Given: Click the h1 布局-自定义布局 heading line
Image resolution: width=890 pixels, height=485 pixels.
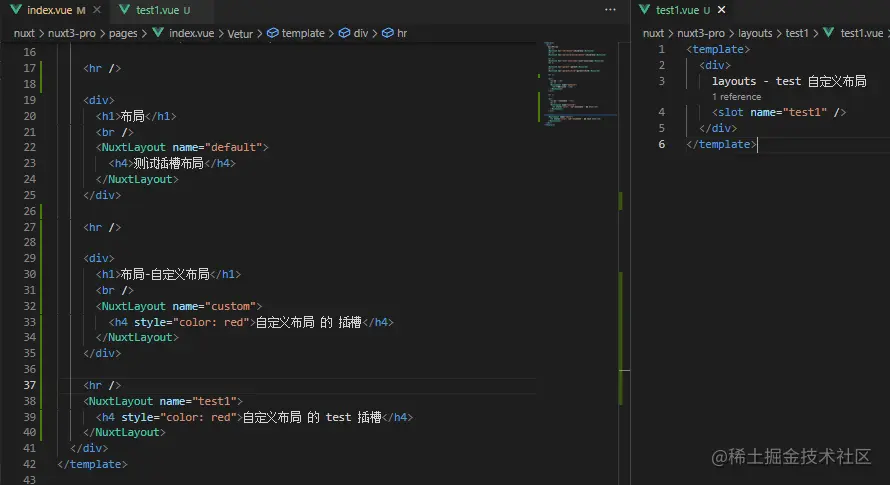Looking at the screenshot, I should (x=168, y=274).
